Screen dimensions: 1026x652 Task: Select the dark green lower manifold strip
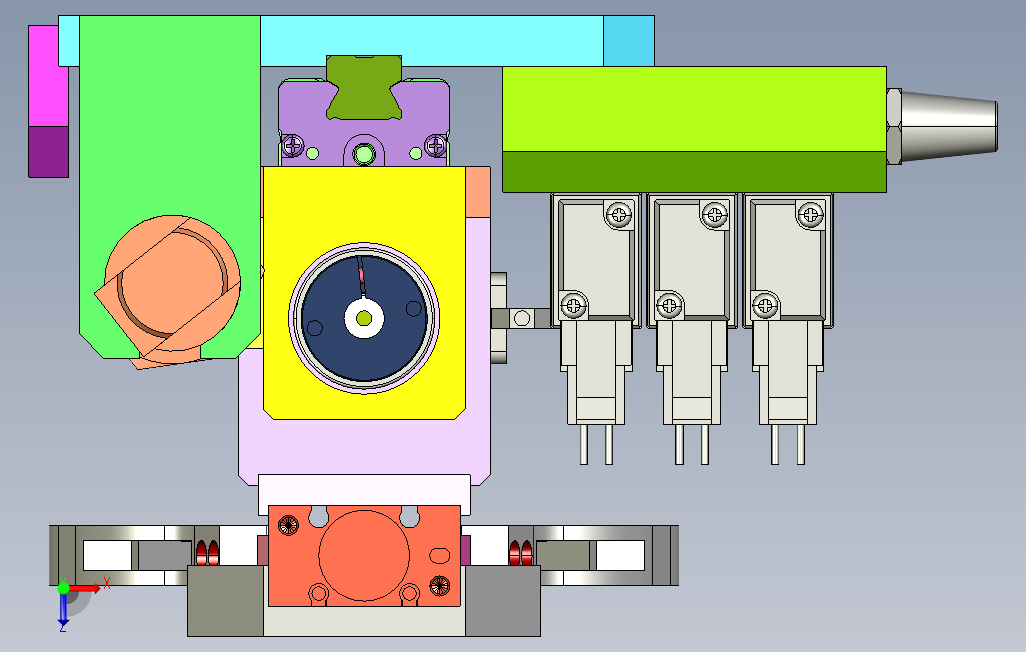pyautogui.click(x=694, y=172)
